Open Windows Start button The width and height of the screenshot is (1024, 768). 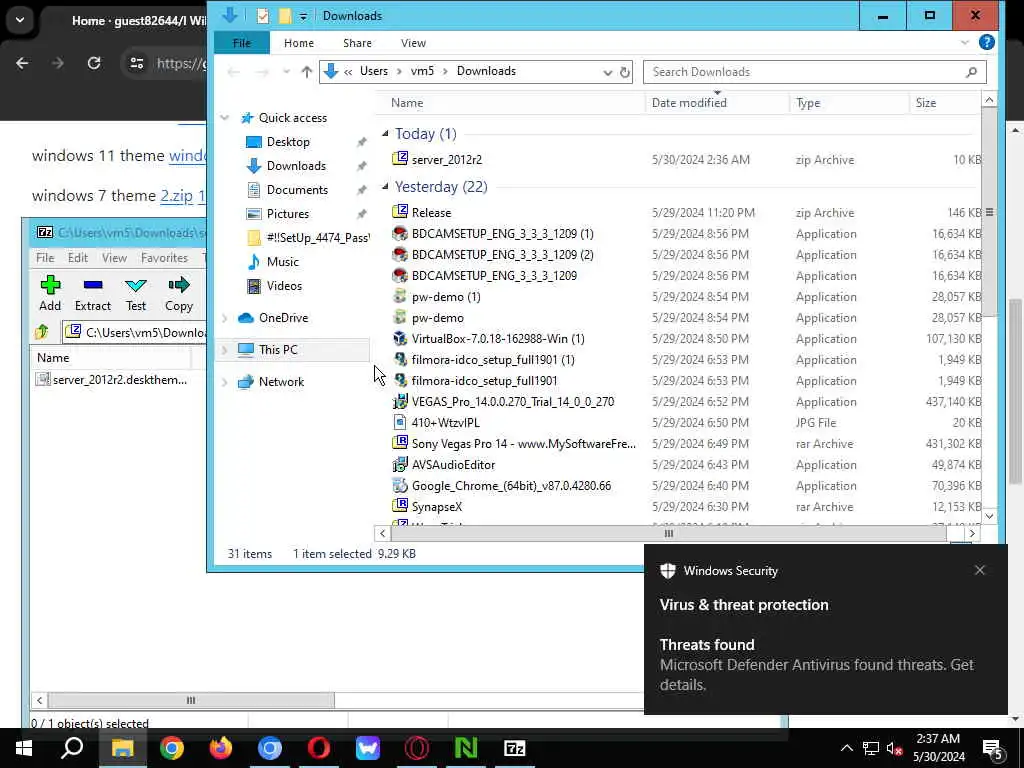pyautogui.click(x=24, y=748)
